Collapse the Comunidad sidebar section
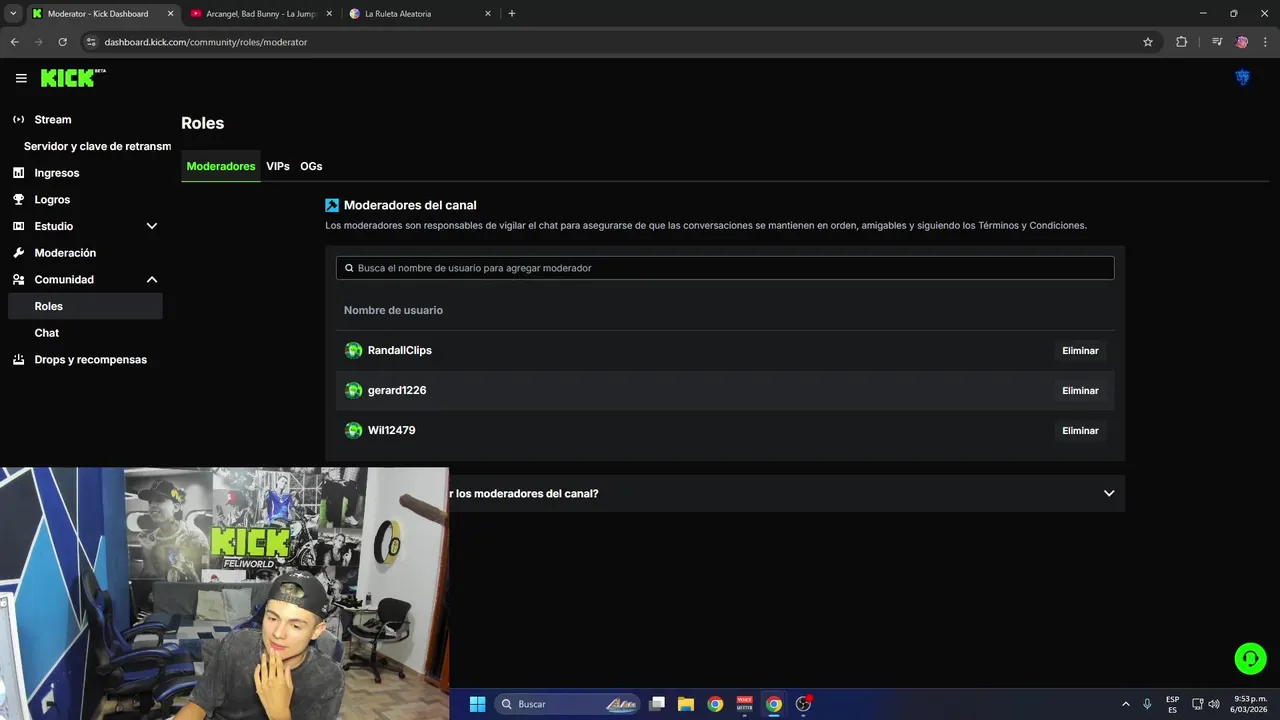Screen dimensions: 1280x720 click(152, 280)
